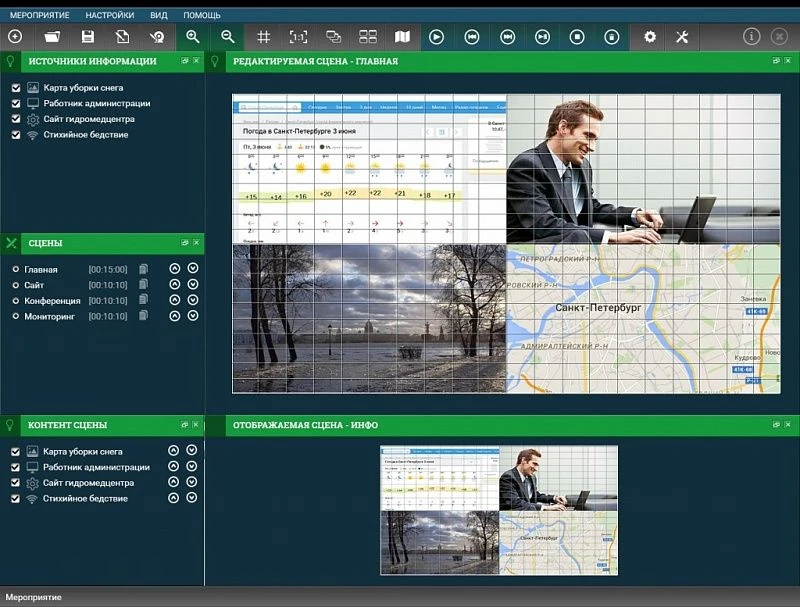Screen dimensions: 800x607
Task: Select the 1:1 zoom icon in the toolbar
Action: pyautogui.click(x=299, y=35)
